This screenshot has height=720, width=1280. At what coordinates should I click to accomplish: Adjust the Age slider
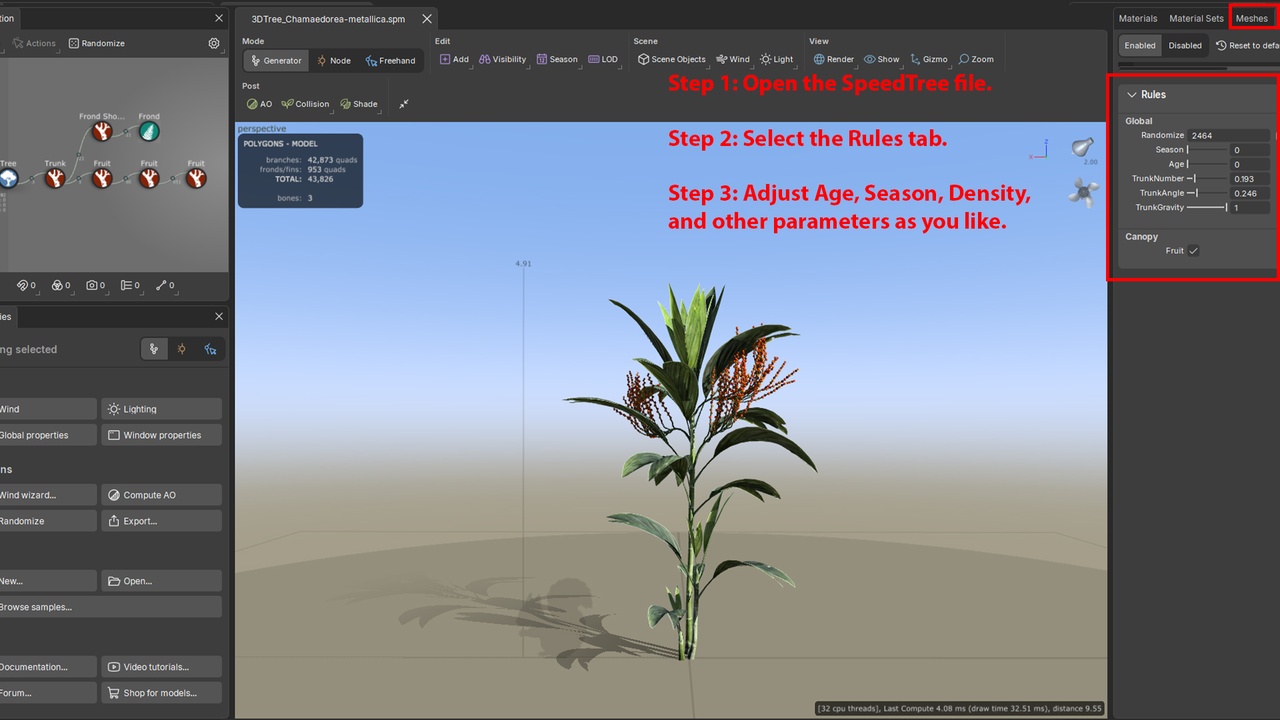point(1207,164)
